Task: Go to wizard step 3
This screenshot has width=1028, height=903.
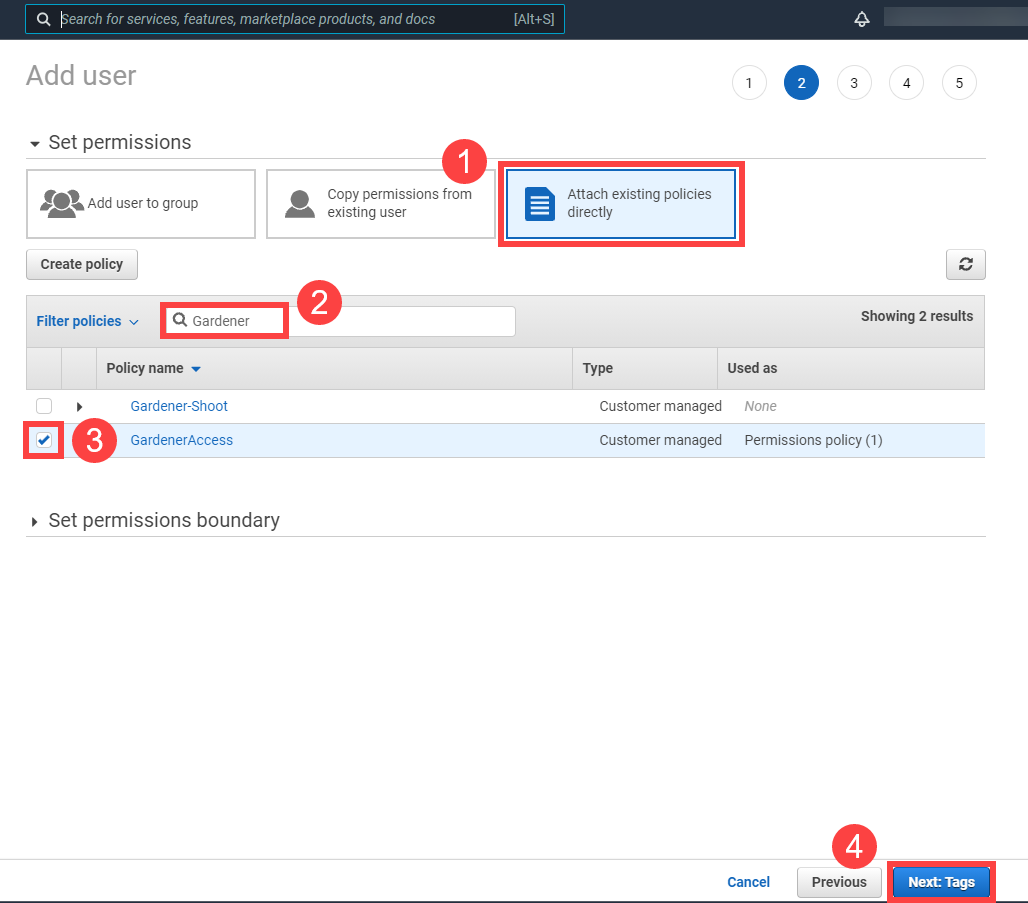Action: click(853, 83)
